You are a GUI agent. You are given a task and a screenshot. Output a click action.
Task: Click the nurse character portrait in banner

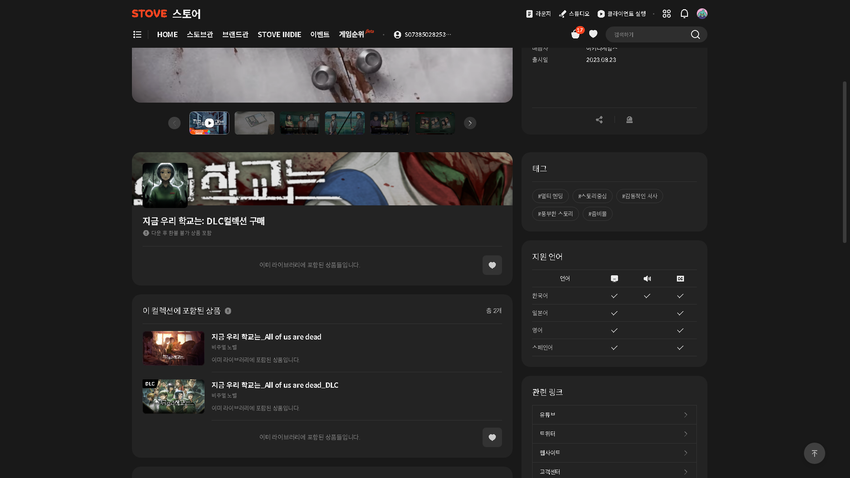pos(165,185)
